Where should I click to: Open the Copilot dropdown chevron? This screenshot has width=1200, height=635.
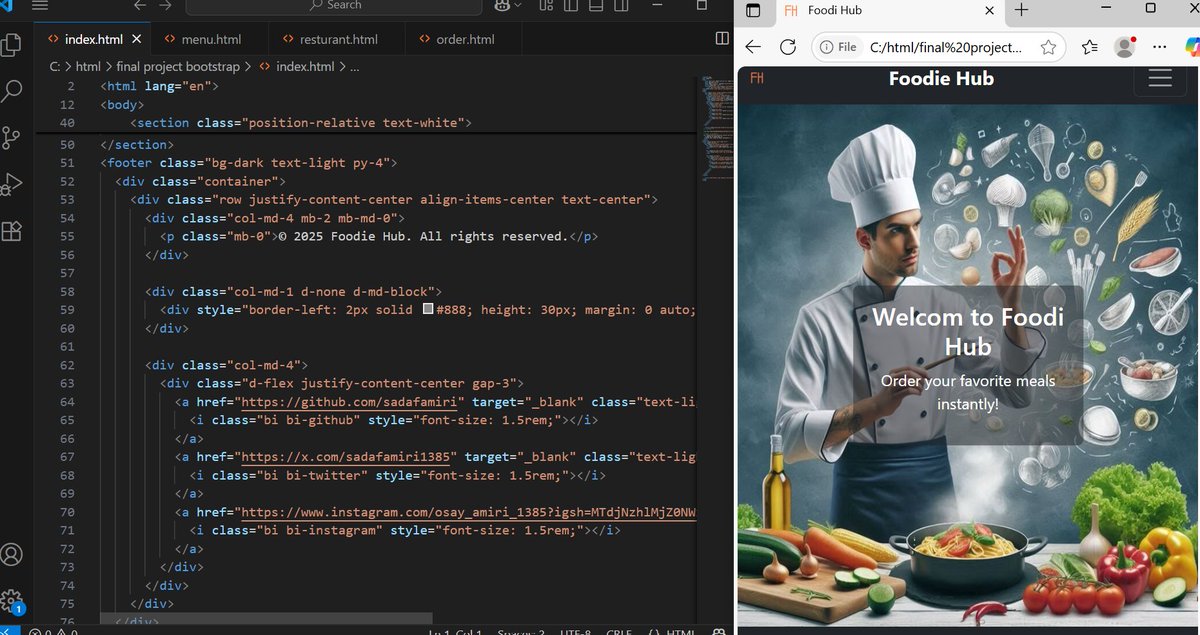519,7
